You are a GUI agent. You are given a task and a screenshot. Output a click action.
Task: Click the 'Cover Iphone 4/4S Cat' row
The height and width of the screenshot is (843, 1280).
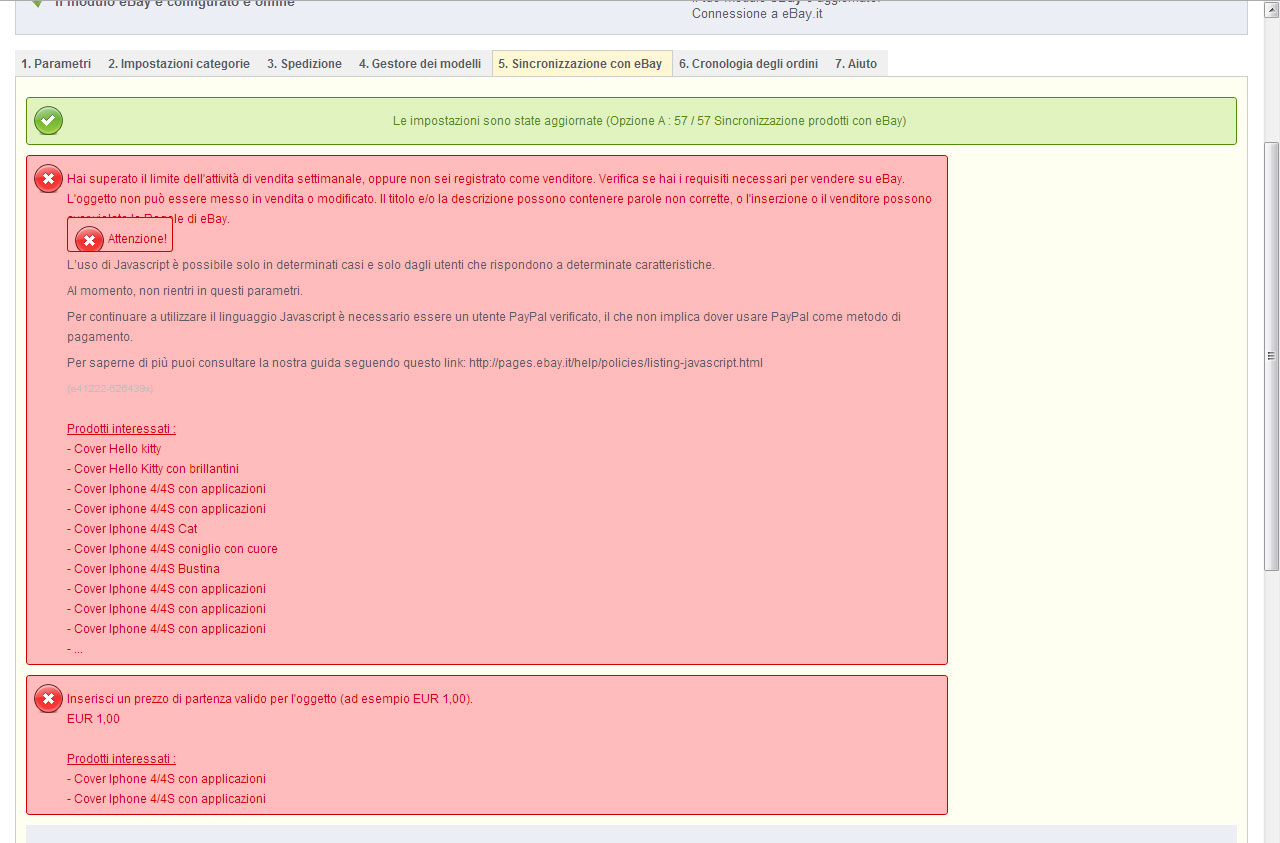pos(132,529)
